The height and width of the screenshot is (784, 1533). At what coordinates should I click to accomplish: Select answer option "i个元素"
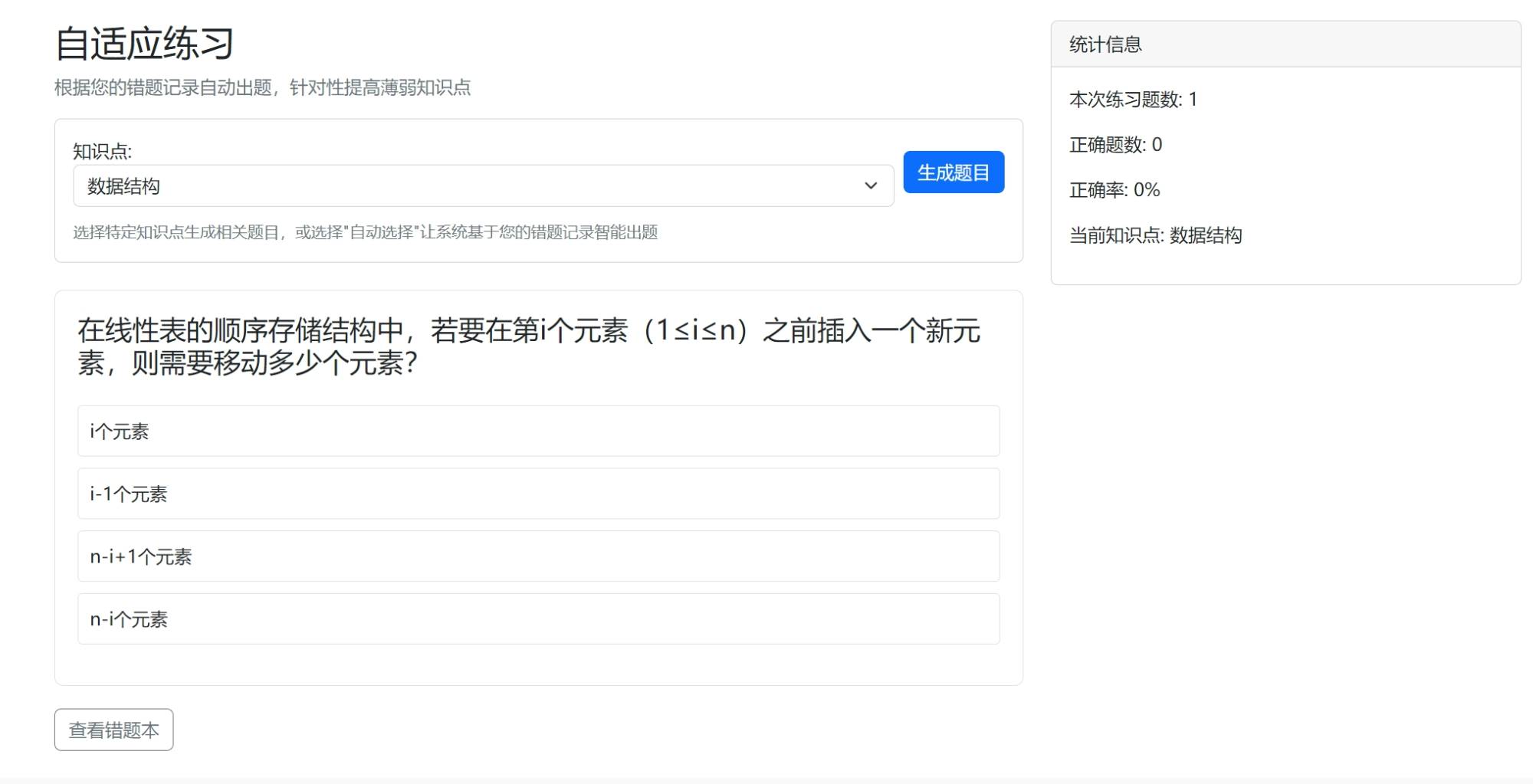pos(538,431)
